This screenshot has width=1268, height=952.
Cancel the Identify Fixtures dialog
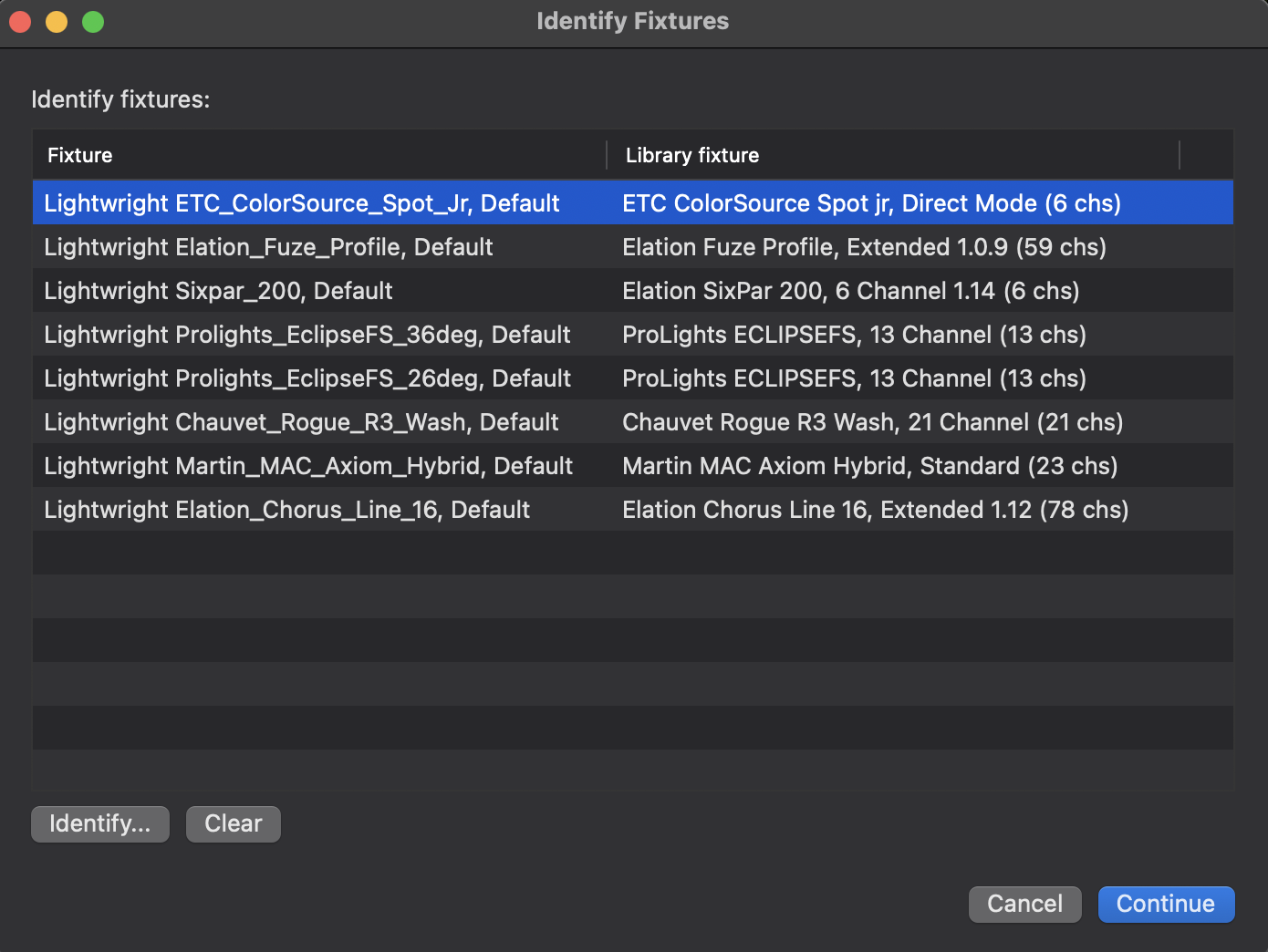(x=1024, y=904)
